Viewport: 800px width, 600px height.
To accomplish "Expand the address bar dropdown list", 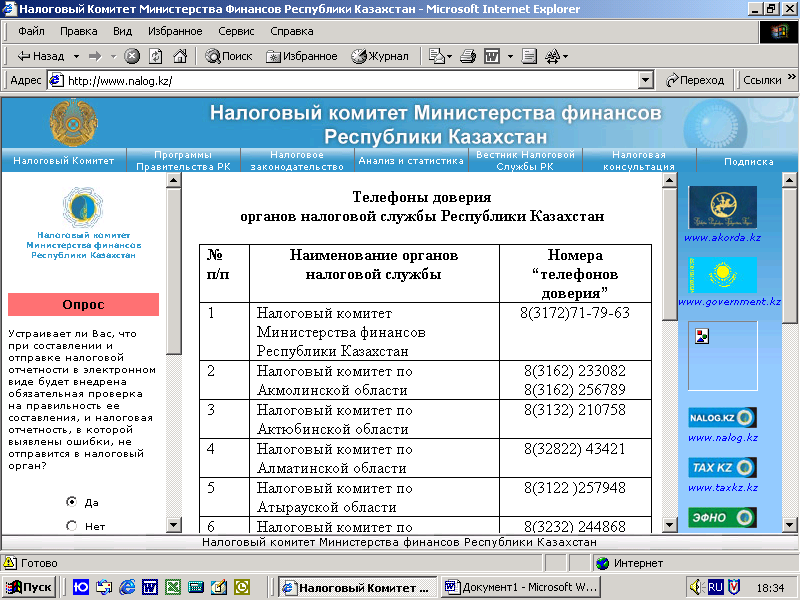I will 645,80.
